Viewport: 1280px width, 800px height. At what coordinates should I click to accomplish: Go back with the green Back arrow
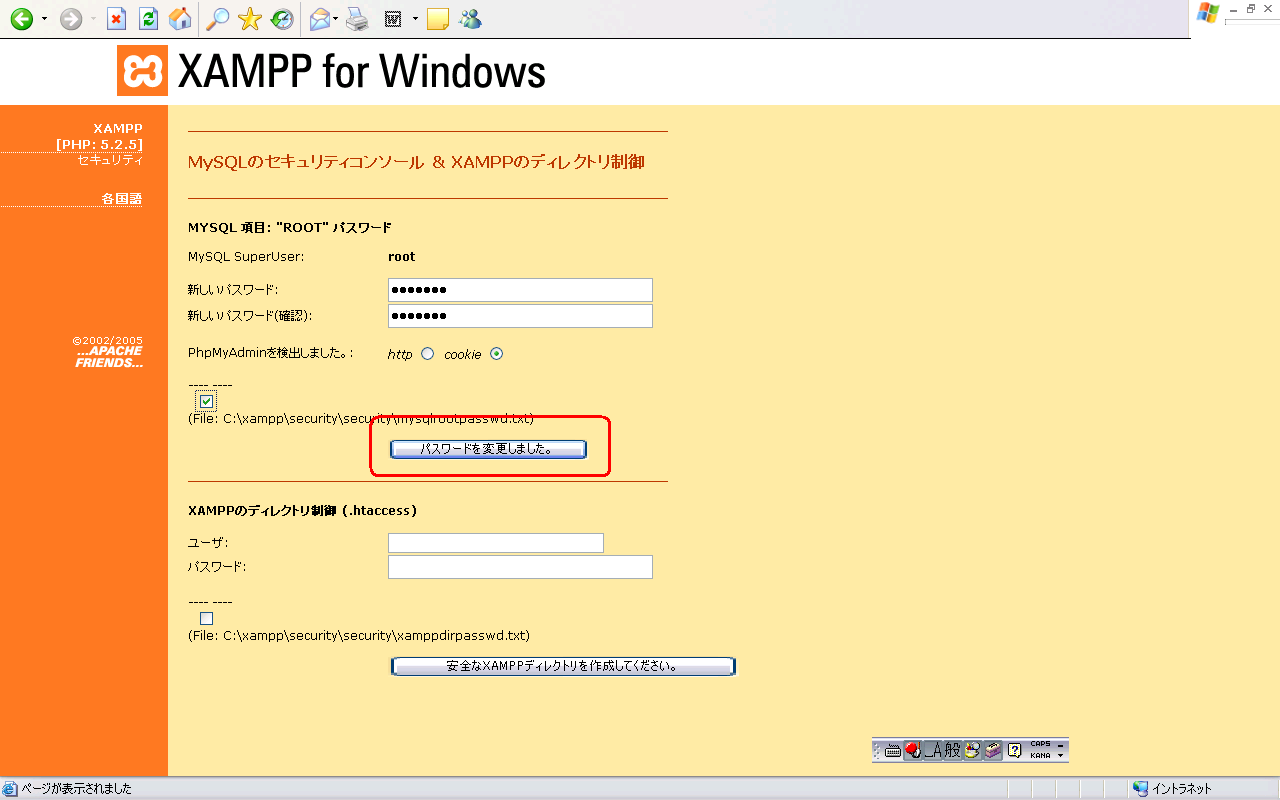(21, 18)
